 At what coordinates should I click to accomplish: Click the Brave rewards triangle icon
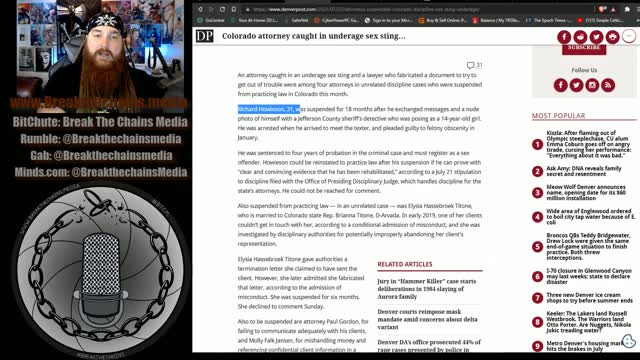(613, 9)
